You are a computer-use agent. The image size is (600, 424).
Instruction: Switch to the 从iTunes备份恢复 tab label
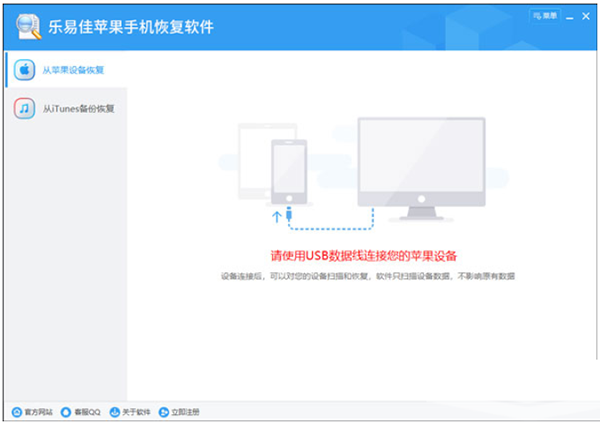tap(78, 109)
